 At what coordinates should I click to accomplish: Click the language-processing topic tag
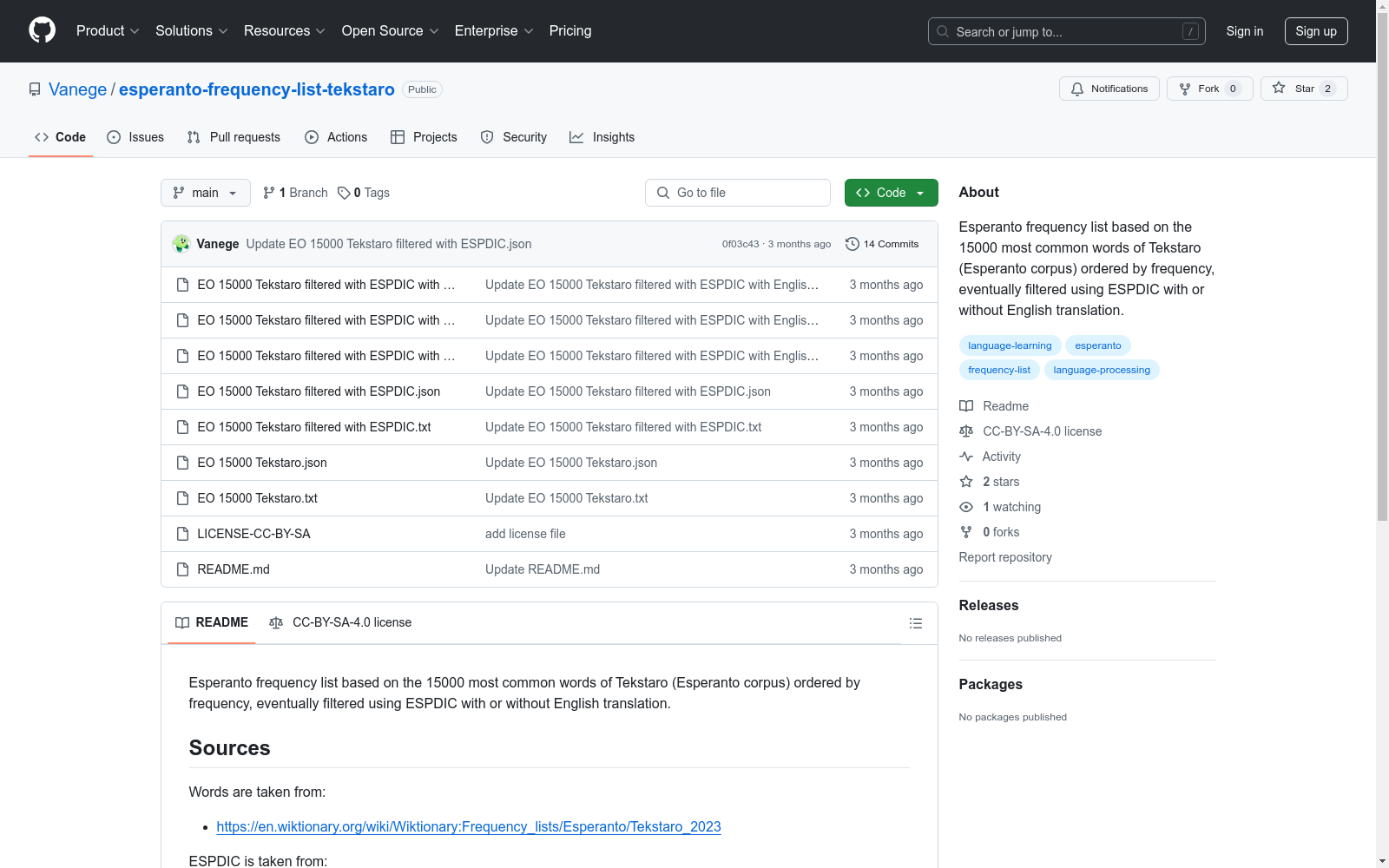click(x=1102, y=370)
